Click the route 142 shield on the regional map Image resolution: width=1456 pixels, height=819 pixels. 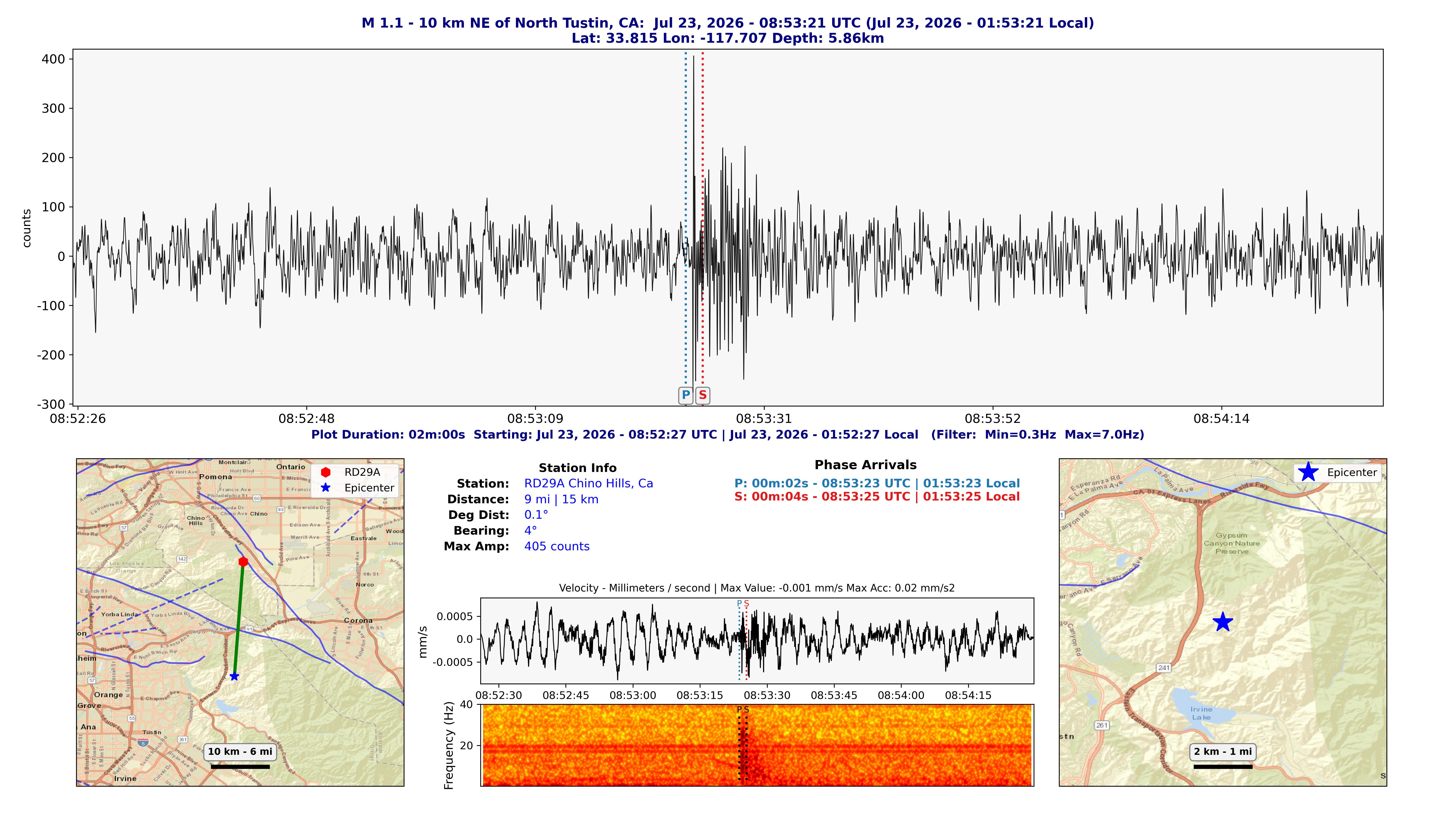pyautogui.click(x=182, y=559)
